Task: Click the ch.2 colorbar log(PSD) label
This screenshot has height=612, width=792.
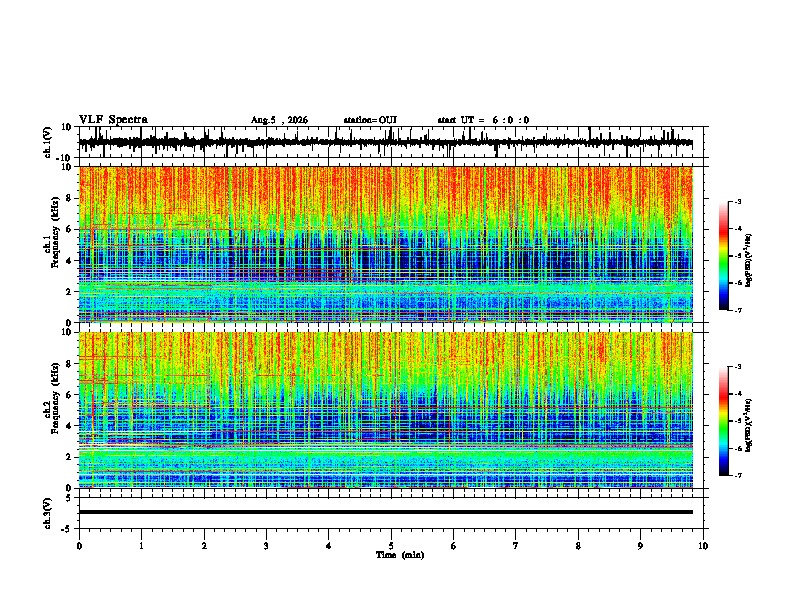Action: click(x=749, y=425)
